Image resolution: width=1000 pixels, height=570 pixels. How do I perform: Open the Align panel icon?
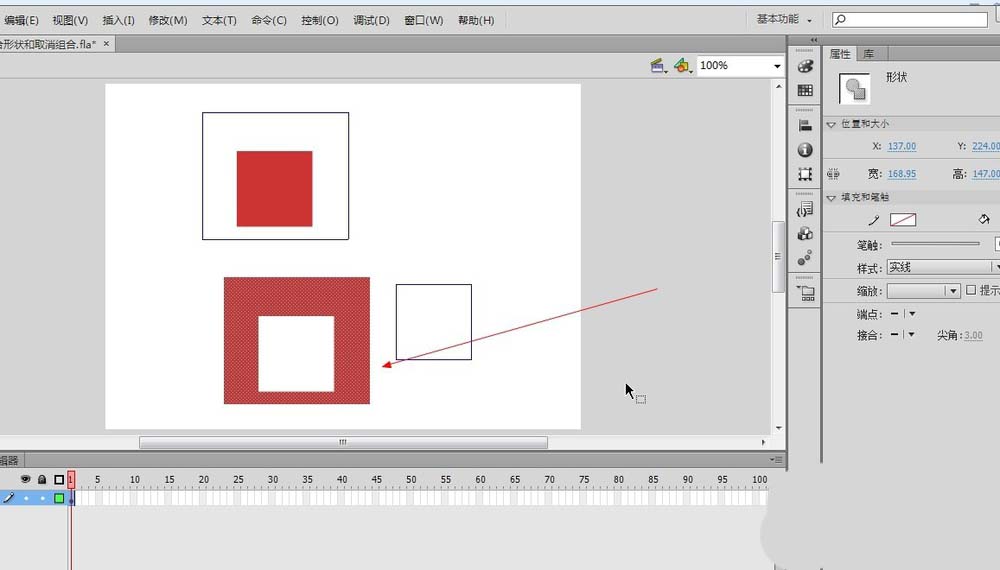(805, 126)
